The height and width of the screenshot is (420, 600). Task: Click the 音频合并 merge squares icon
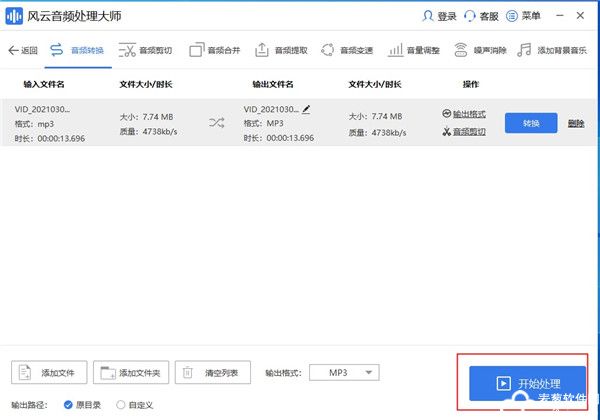point(197,50)
